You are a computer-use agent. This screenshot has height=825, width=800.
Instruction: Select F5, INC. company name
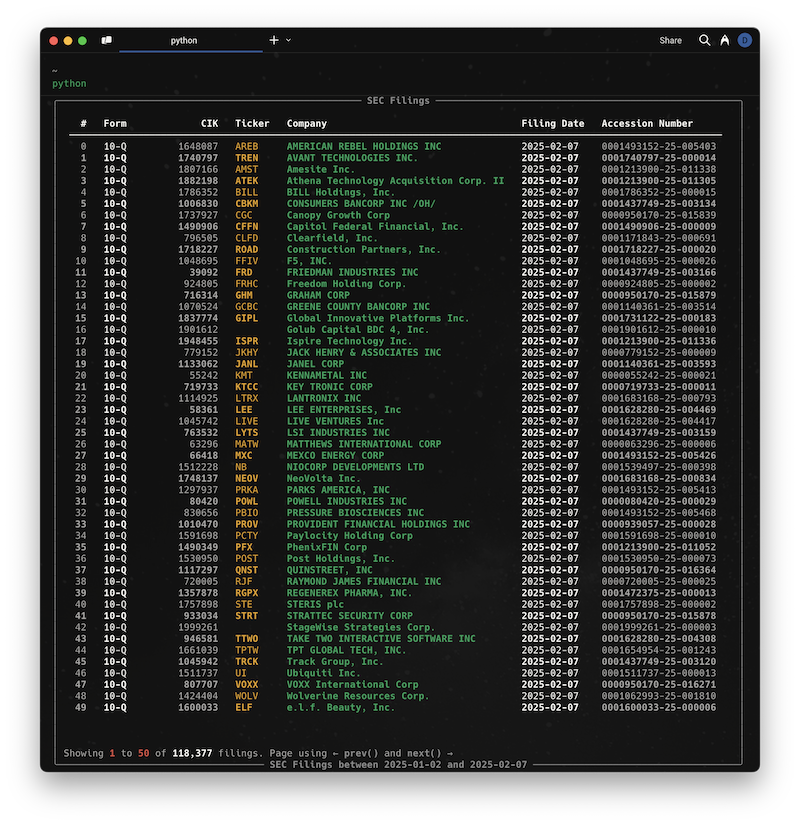coord(309,261)
